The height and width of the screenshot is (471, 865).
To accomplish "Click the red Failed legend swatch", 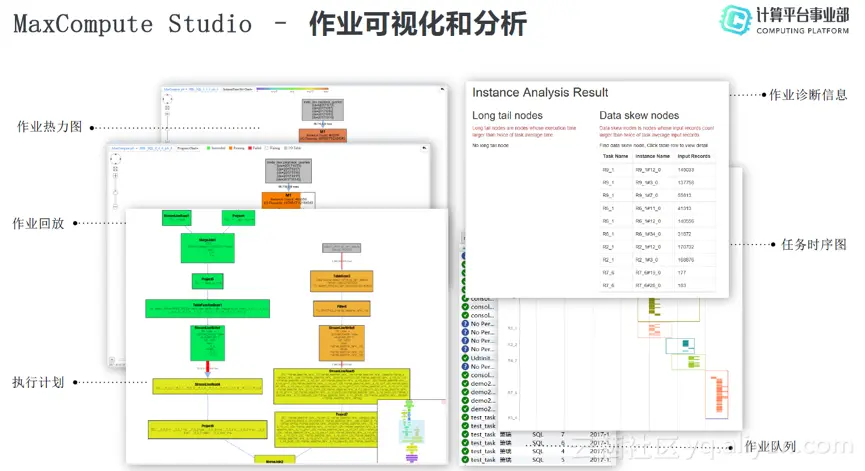I will [250, 148].
